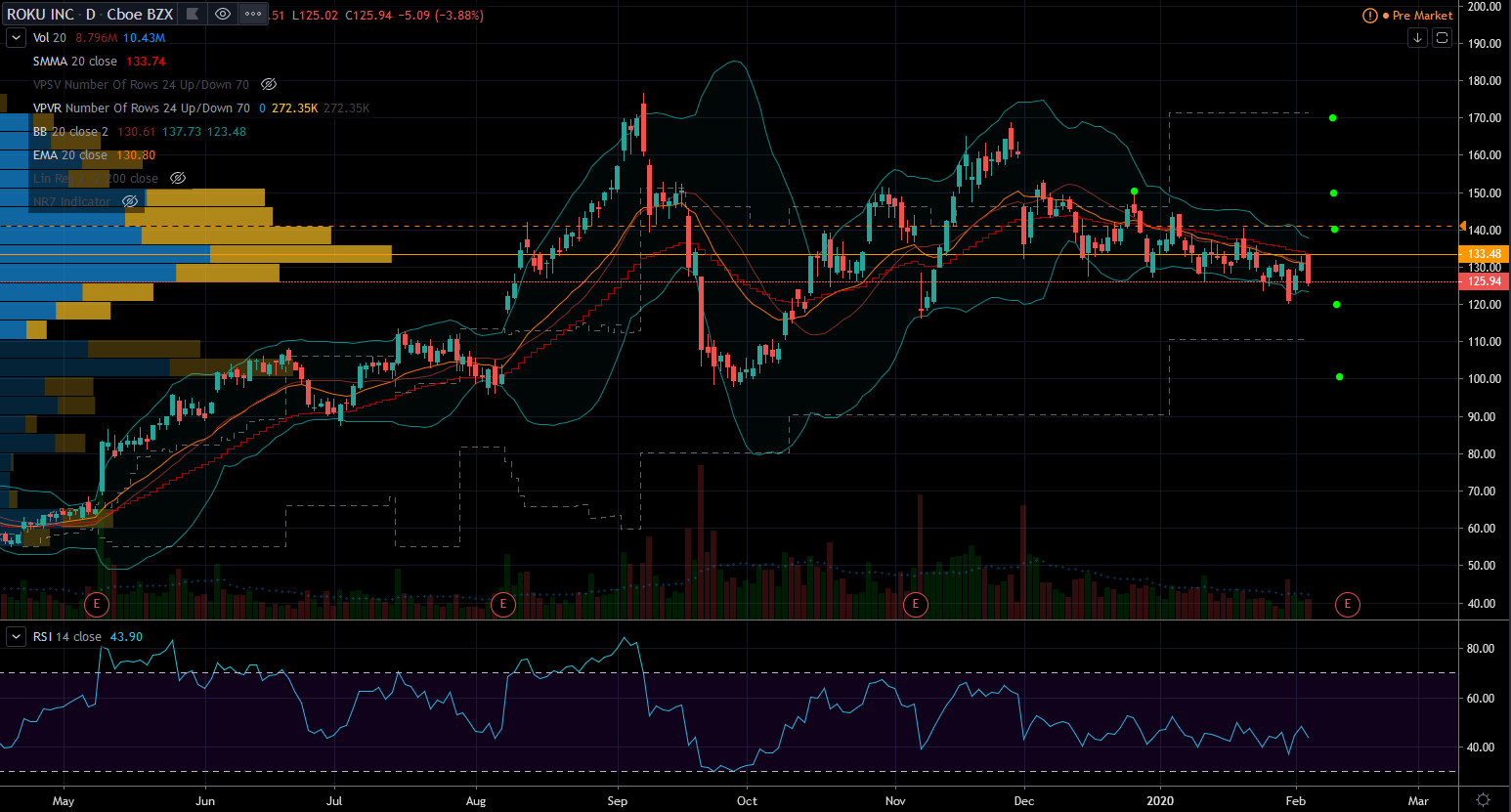Collapse the indicator legend list

click(16, 38)
